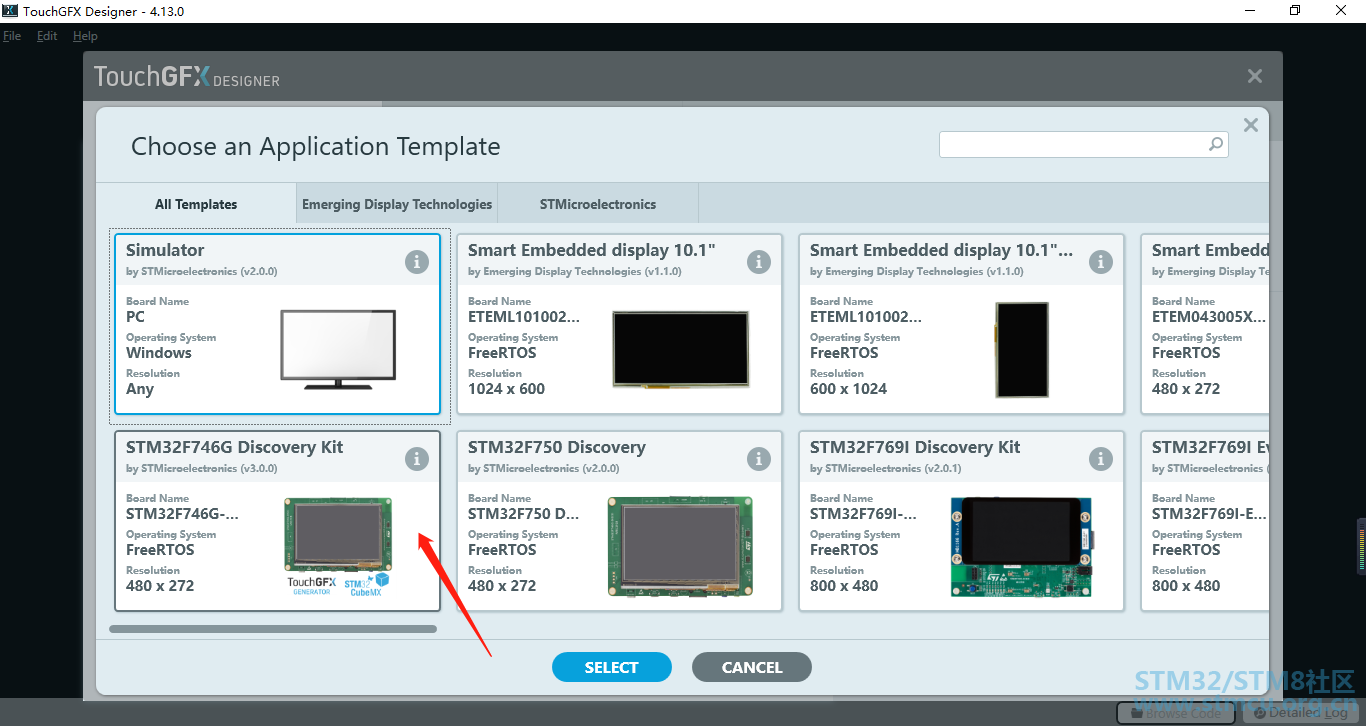Click the "600 x 1024" resolution text
Viewport: 1366px width, 726px height.
(x=848, y=389)
